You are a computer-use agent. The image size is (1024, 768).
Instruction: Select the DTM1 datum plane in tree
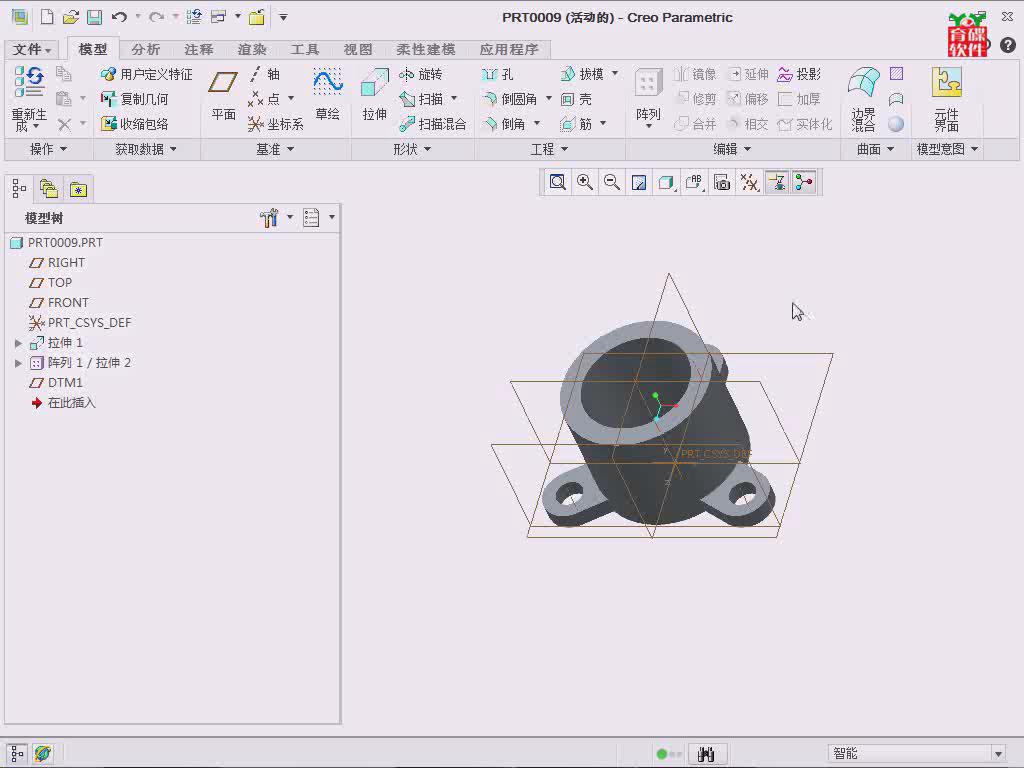click(56, 383)
